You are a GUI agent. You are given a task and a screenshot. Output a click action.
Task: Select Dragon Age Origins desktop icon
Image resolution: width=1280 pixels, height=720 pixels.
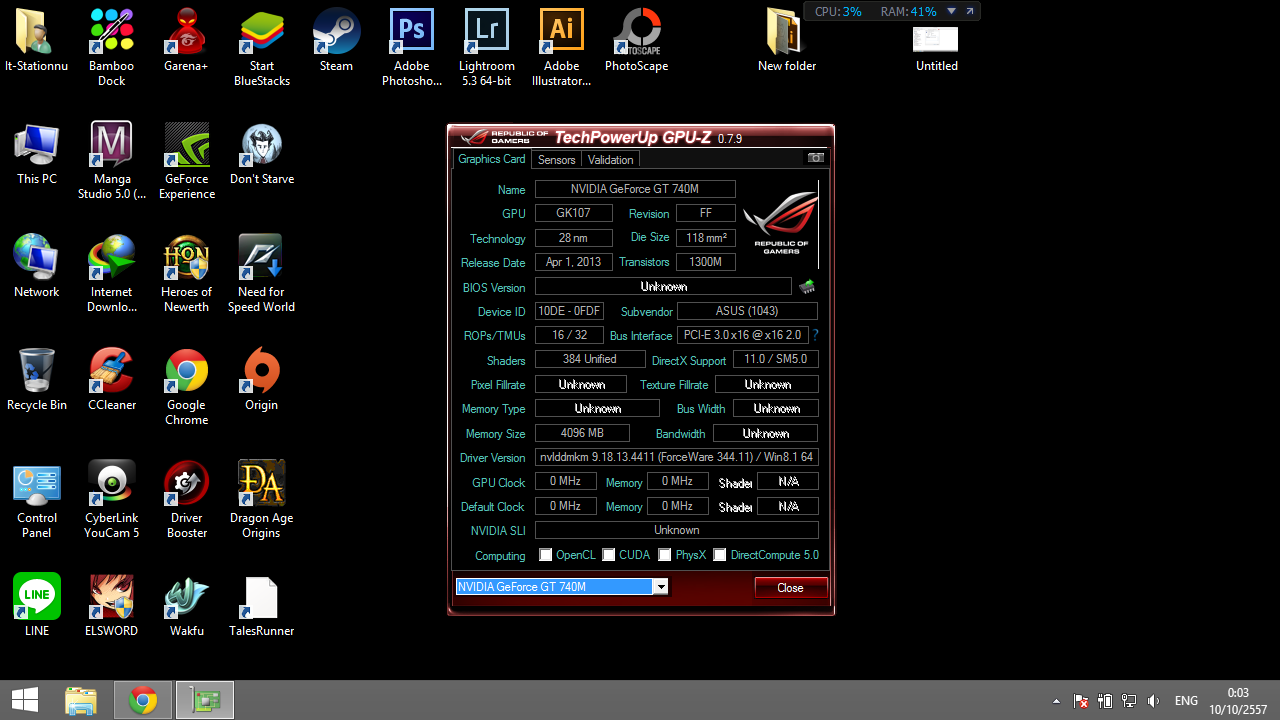coord(261,500)
